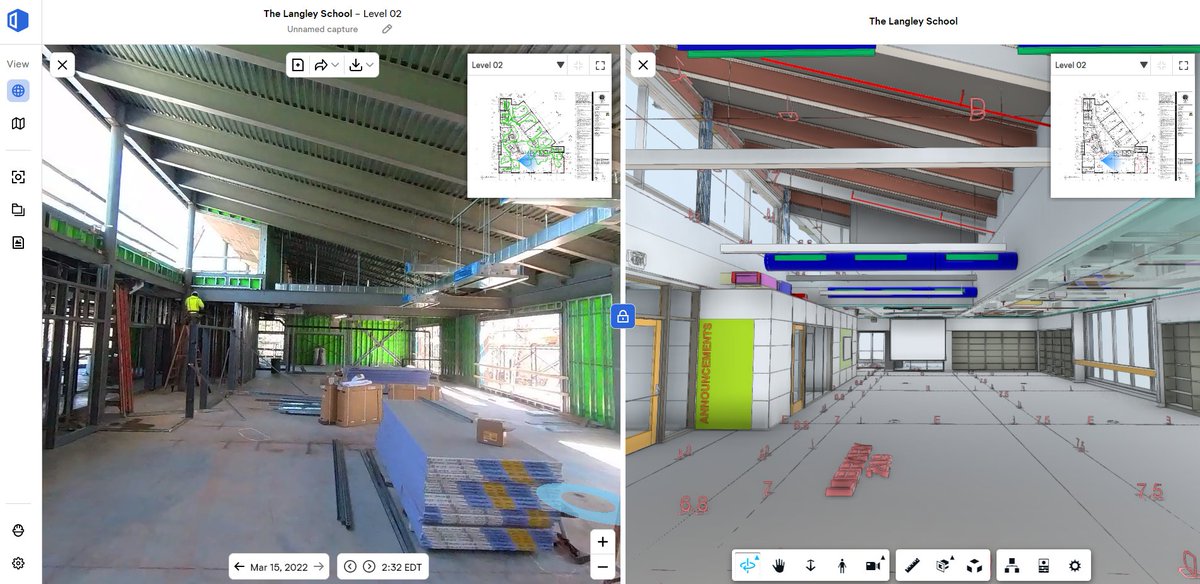The image size is (1200, 584).
Task: Click The Langley School title over BIM pane
Action: point(913,21)
